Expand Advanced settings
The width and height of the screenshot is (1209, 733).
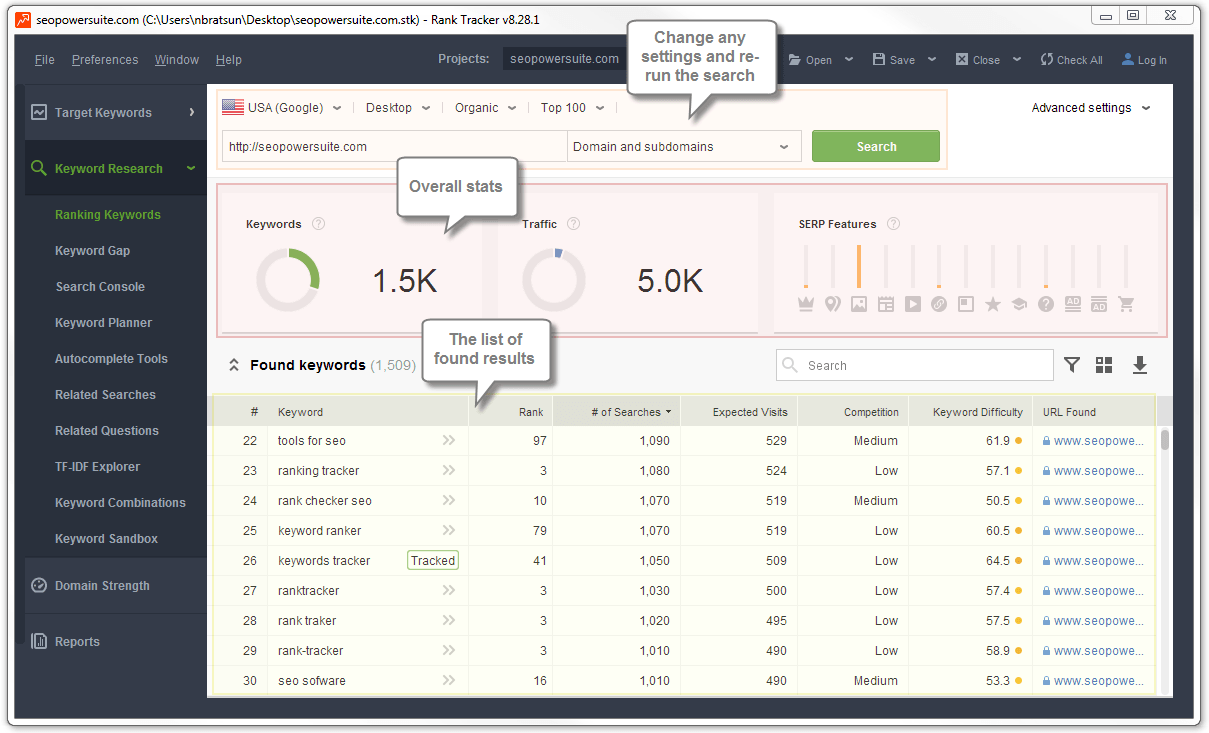(1091, 108)
